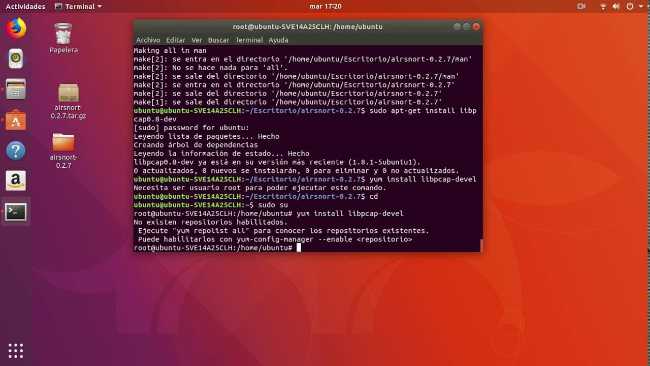Image resolution: width=650 pixels, height=366 pixels.
Task: Open the Help dock icon
Action: coord(16,150)
